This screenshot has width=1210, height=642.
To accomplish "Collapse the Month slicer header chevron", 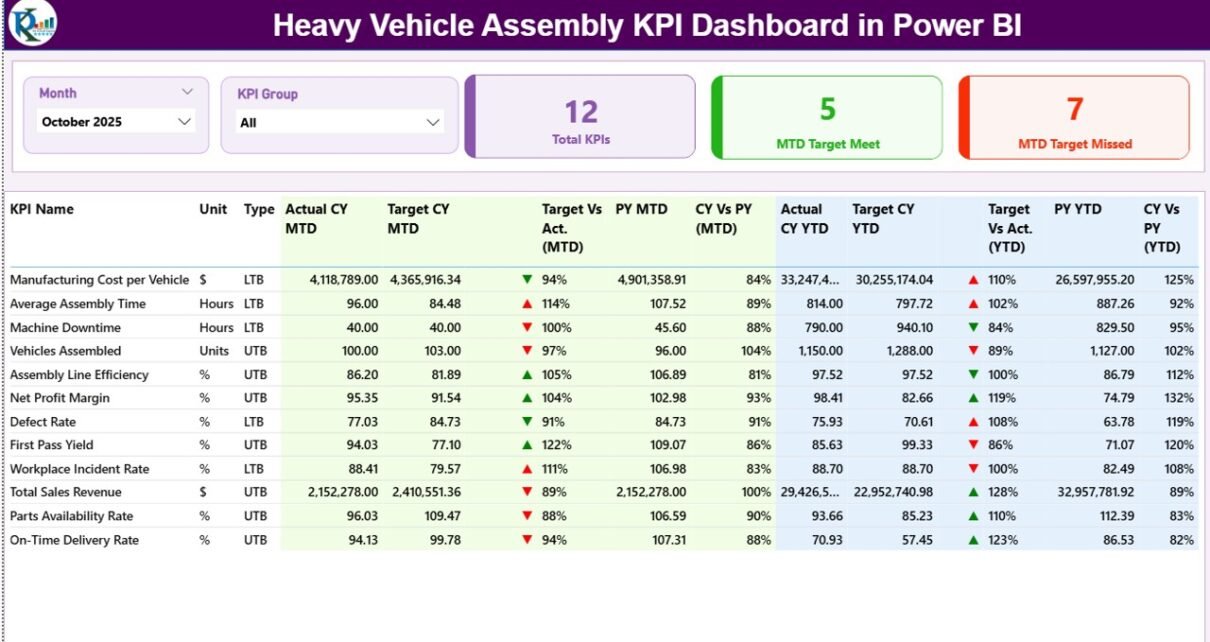I will coord(187,92).
